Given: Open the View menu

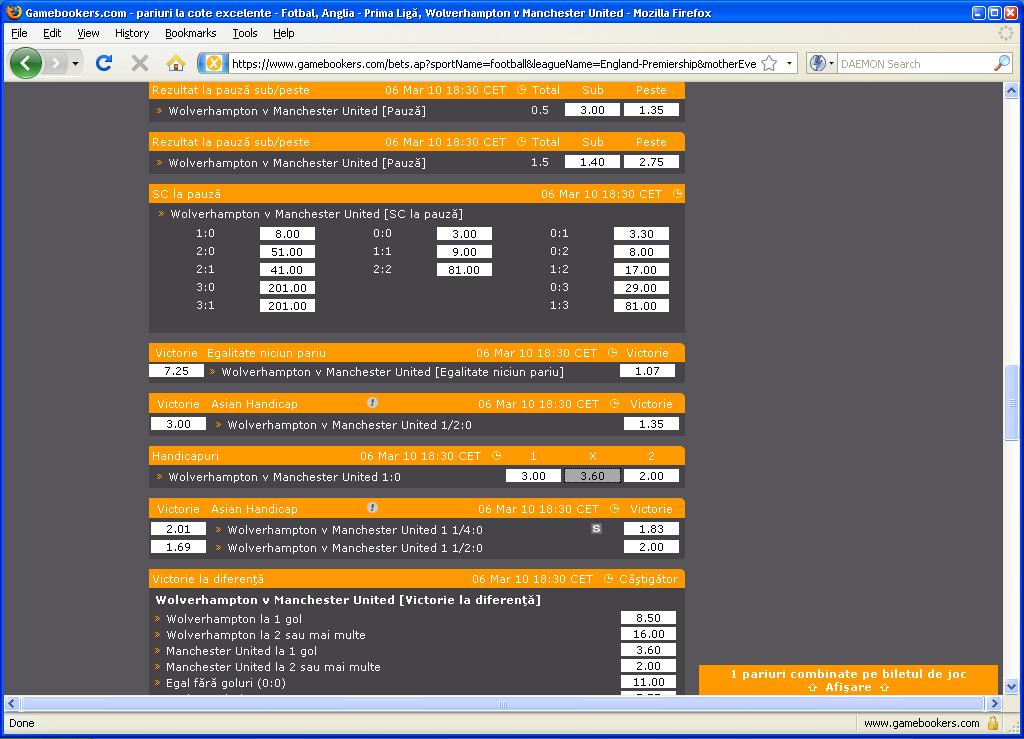Looking at the screenshot, I should point(88,33).
